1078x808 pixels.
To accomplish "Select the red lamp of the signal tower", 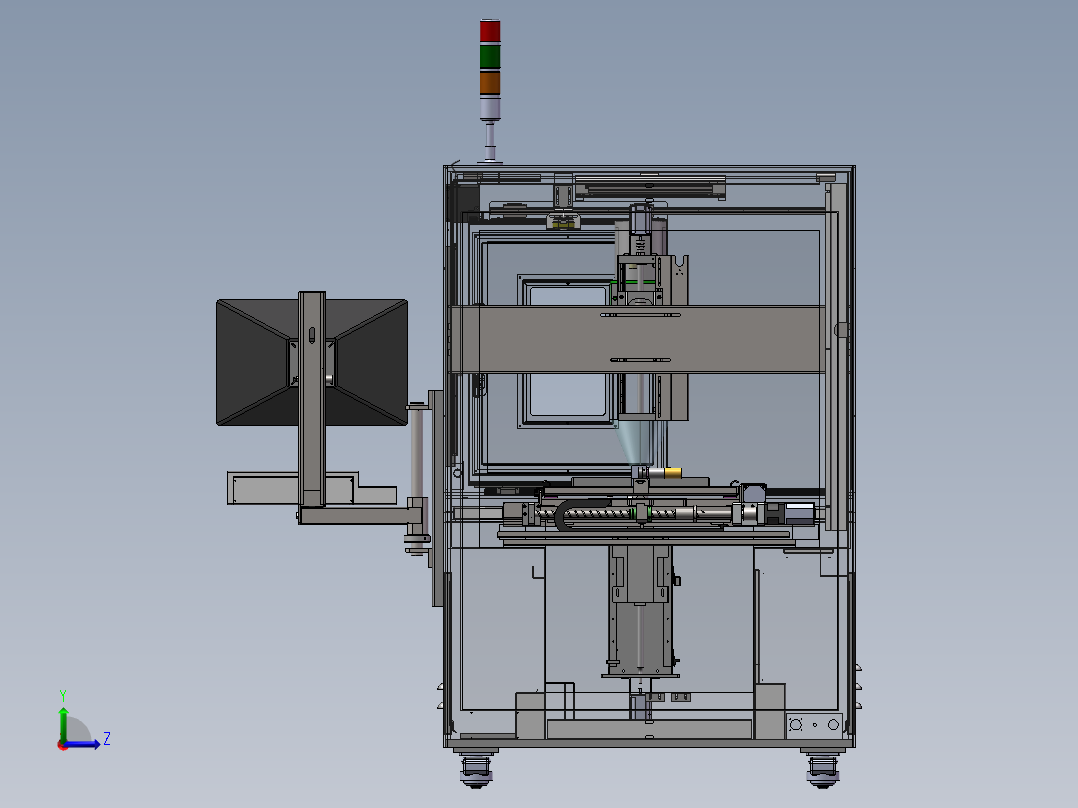I will coord(490,31).
